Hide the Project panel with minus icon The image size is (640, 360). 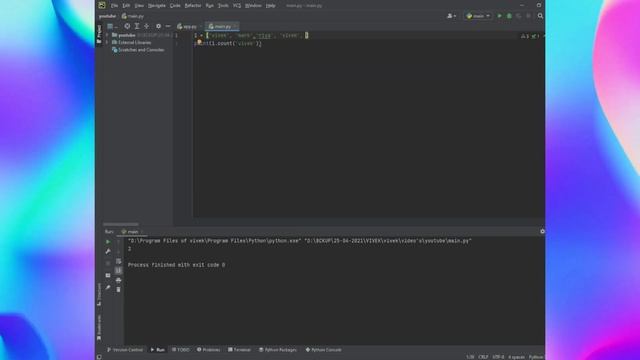click(168, 26)
